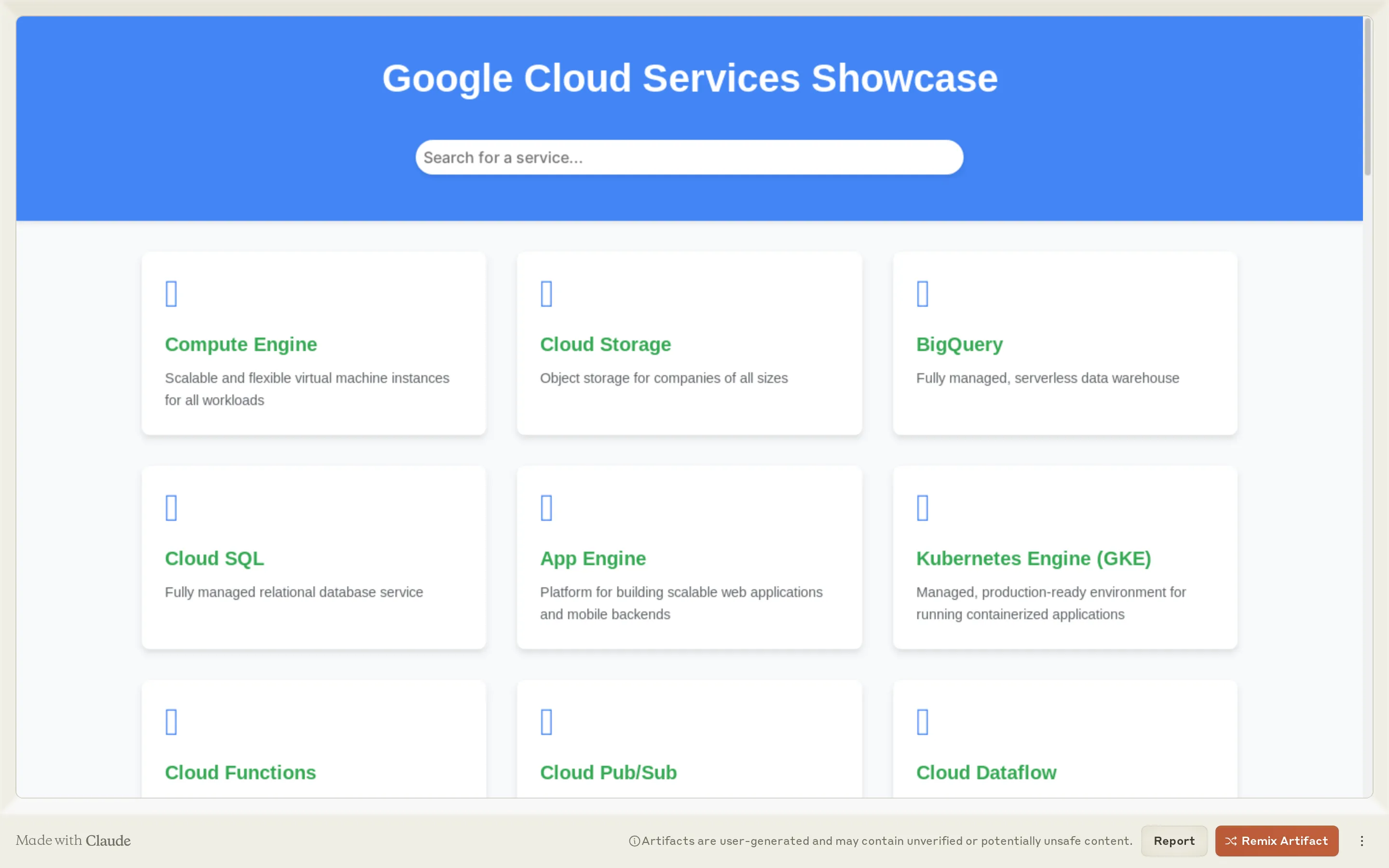Select the Compute Engine card title
Viewport: 1389px width, 868px height.
coord(241,344)
